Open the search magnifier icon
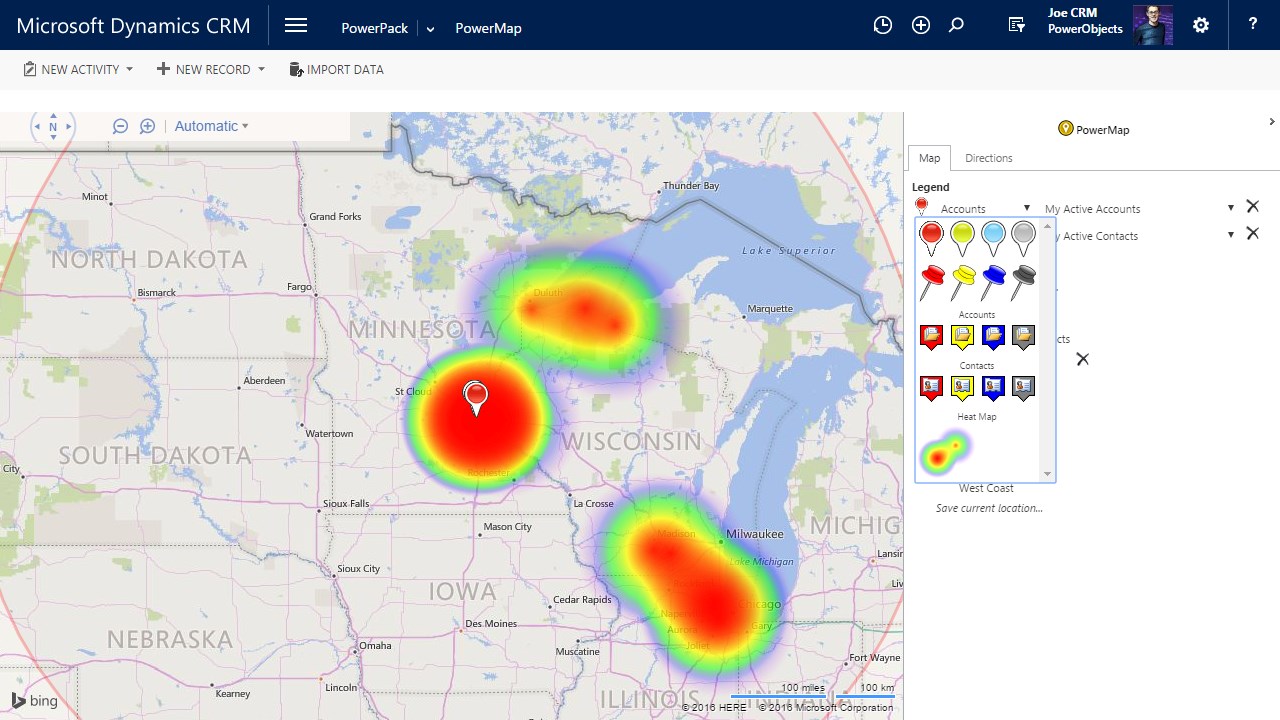 [956, 26]
